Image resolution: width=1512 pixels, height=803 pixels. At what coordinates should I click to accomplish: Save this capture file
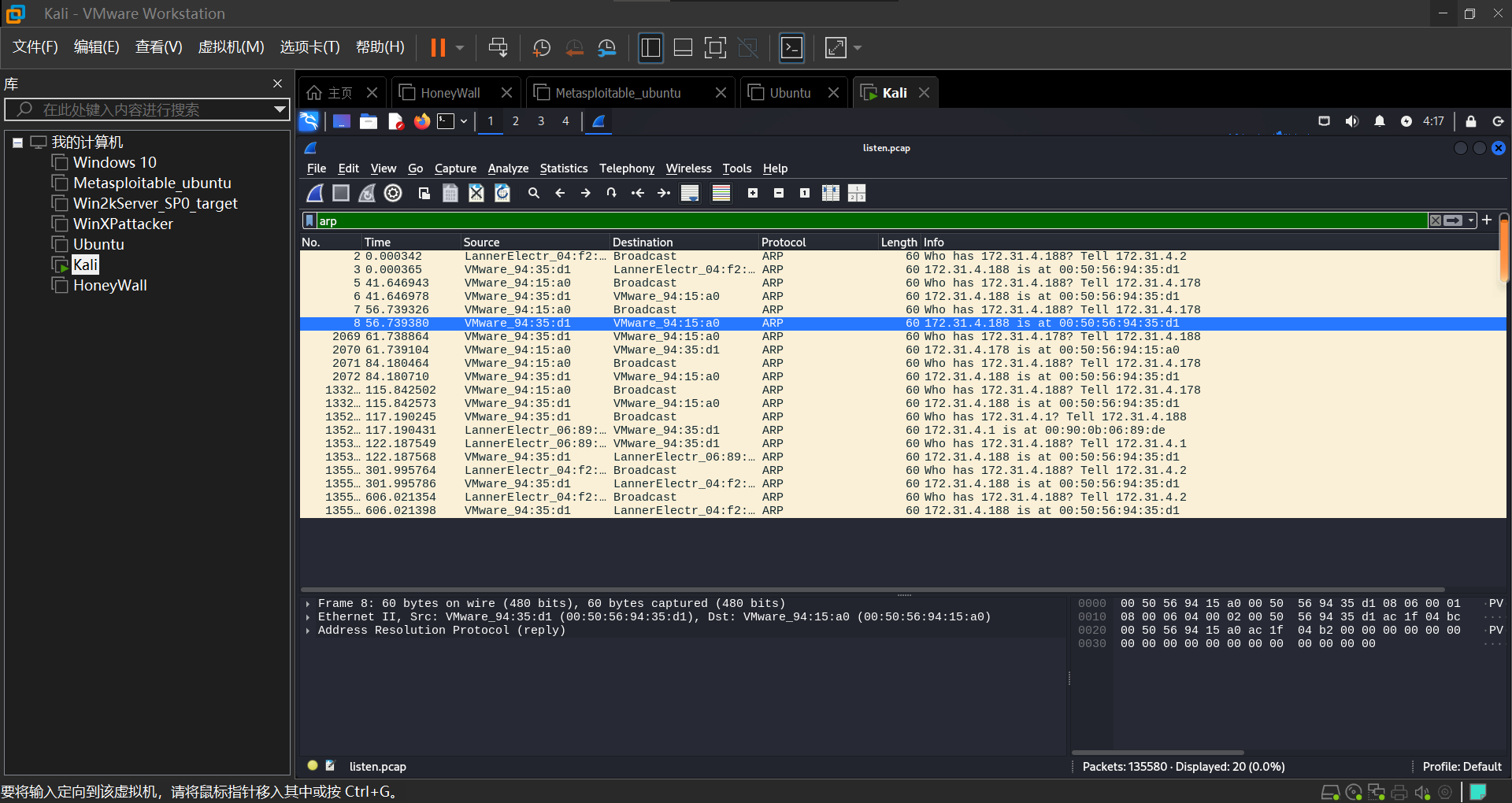(x=450, y=193)
